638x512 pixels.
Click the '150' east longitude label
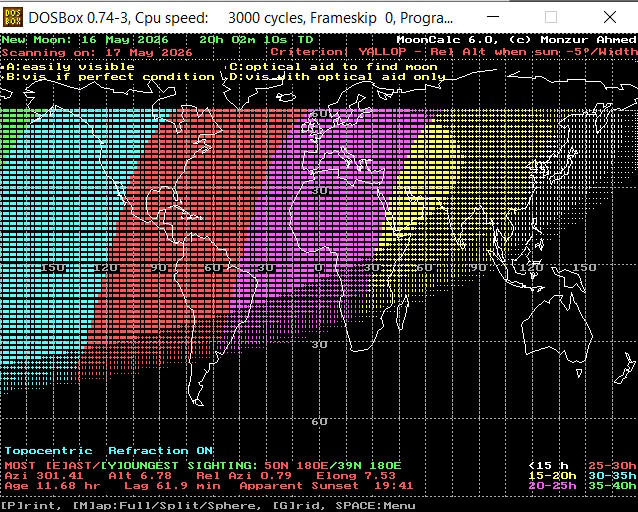click(585, 268)
